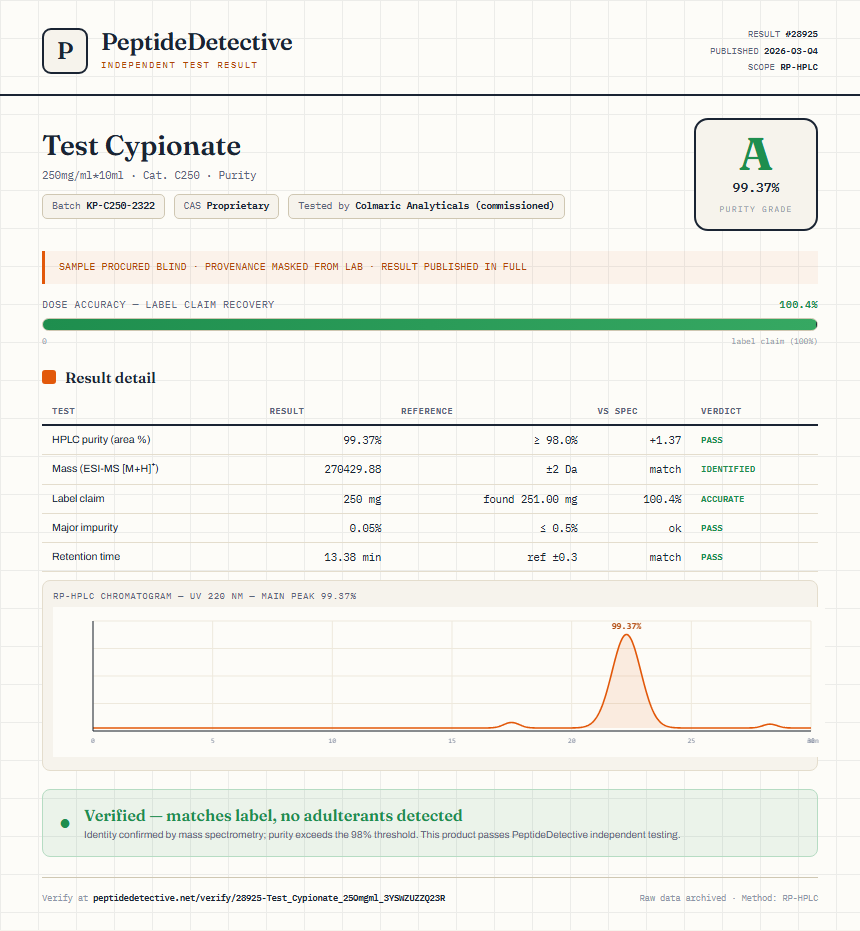
Task: Click the RESULT #28925 text
Action: tap(783, 34)
